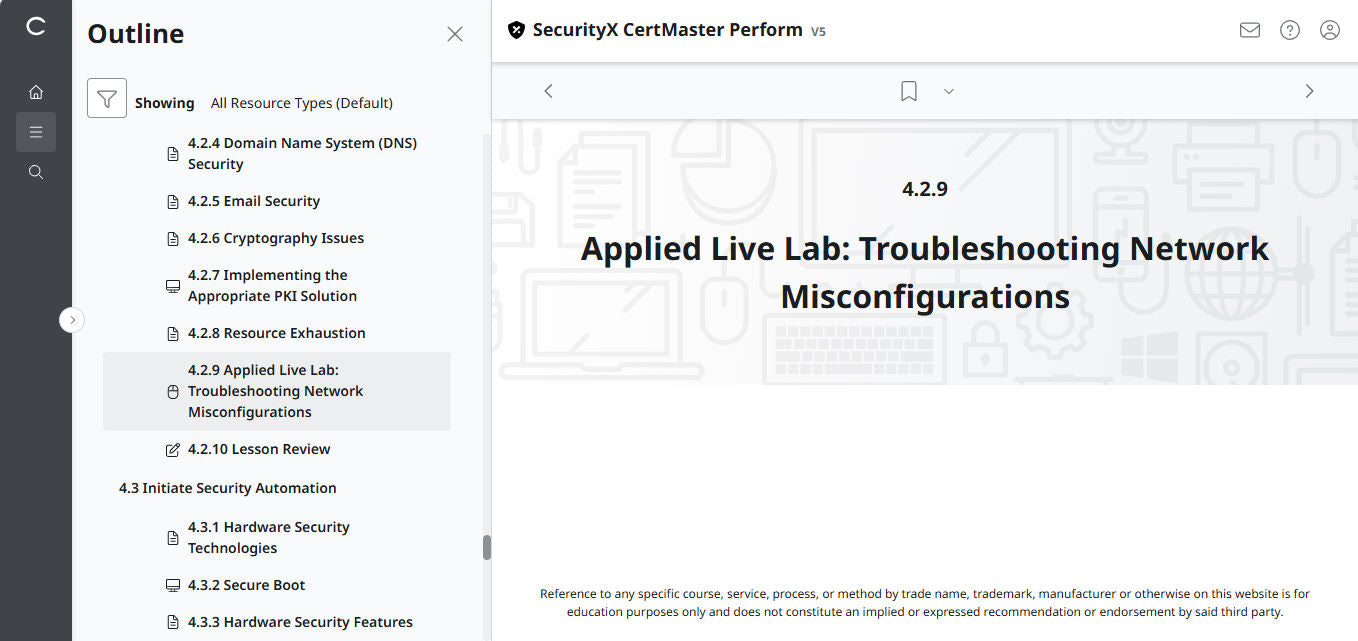
Task: Click the help question mark icon
Action: [x=1290, y=30]
